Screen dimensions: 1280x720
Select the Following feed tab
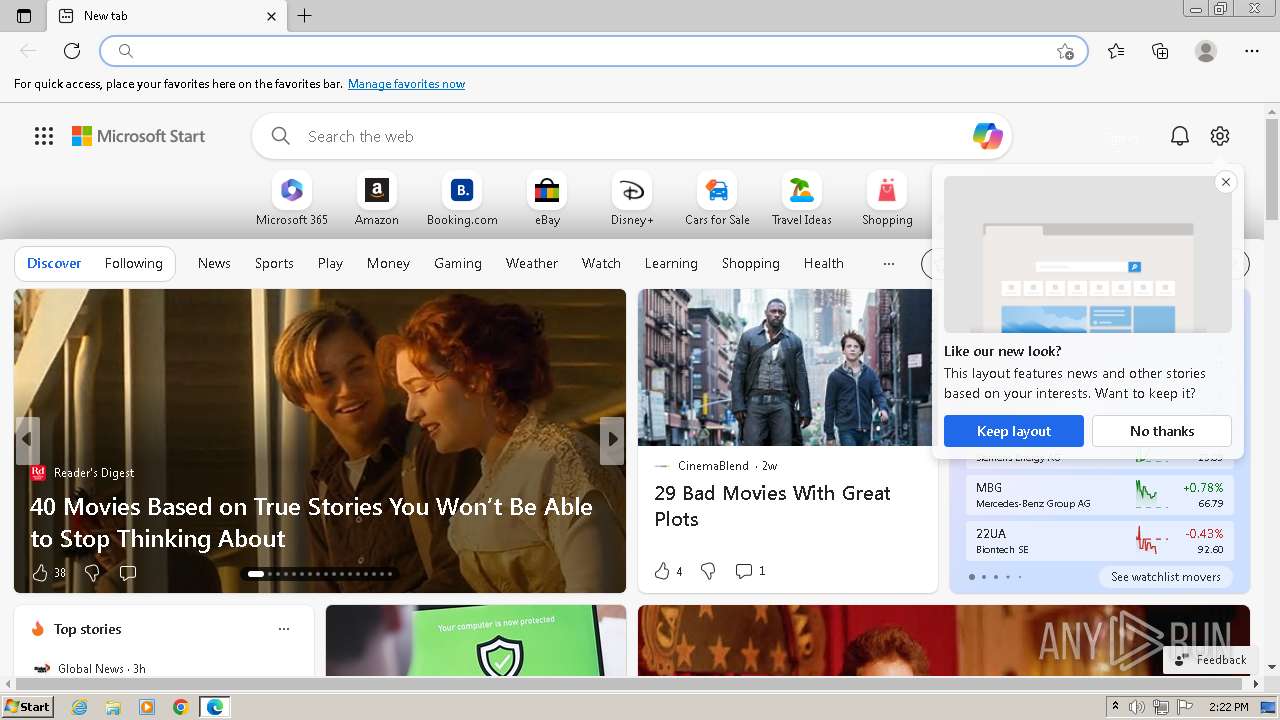(x=133, y=263)
